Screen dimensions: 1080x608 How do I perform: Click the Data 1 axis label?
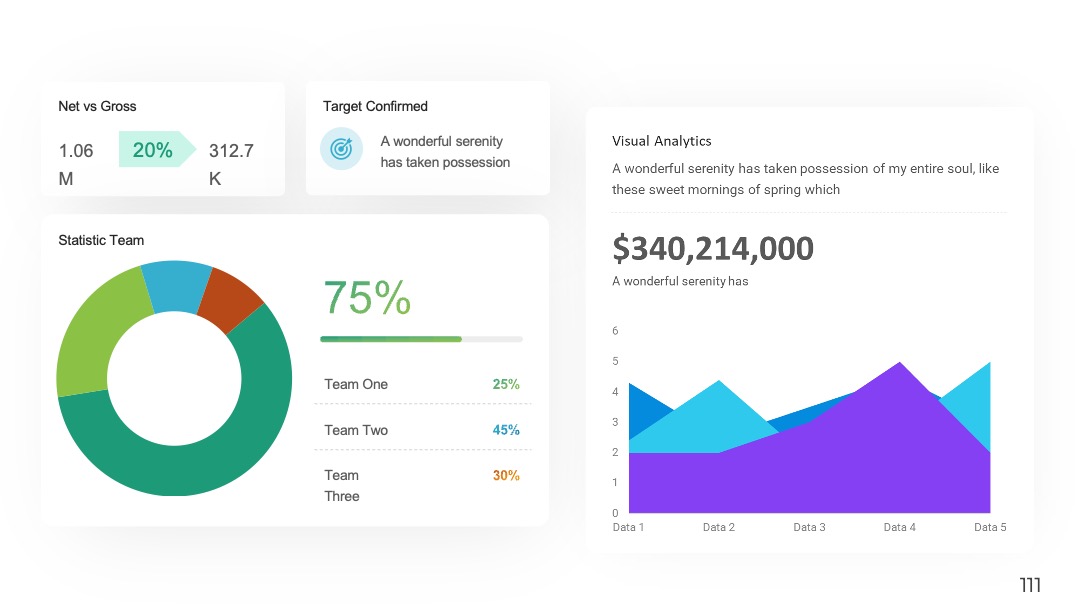628,527
